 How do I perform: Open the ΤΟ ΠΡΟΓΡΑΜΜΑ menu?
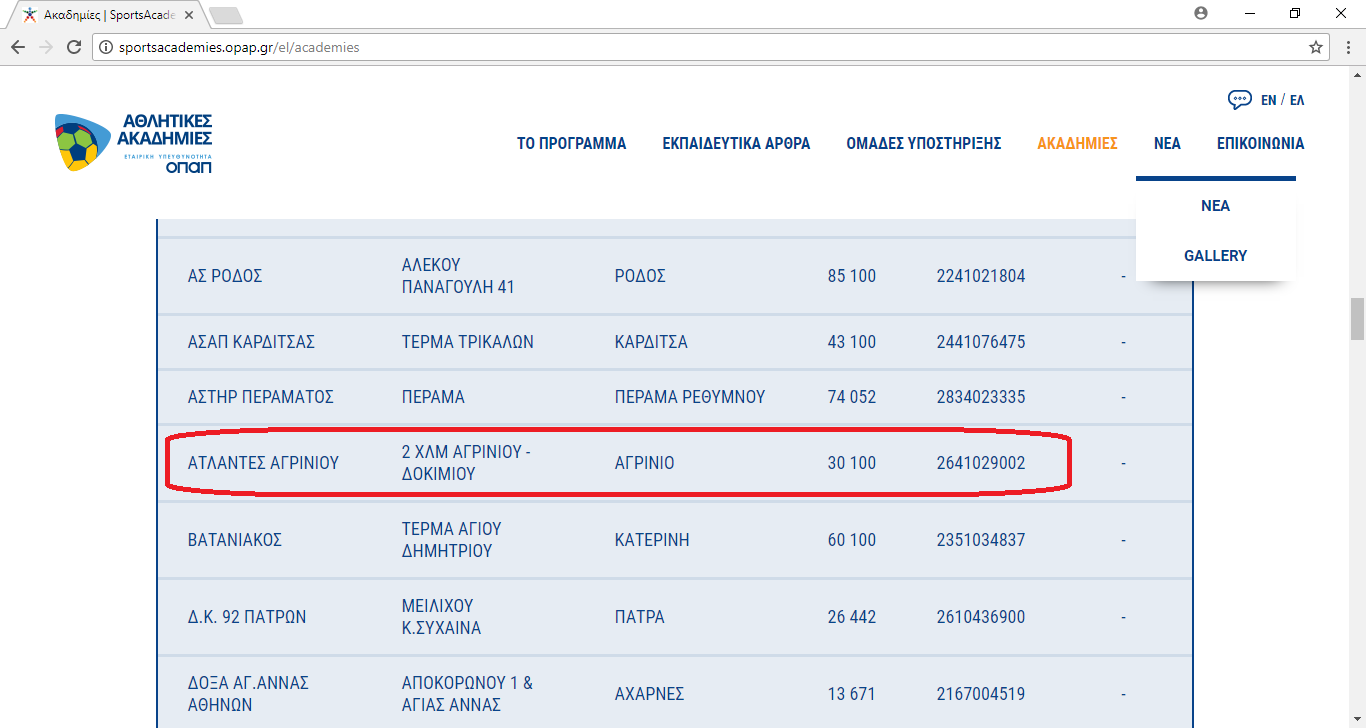(571, 144)
